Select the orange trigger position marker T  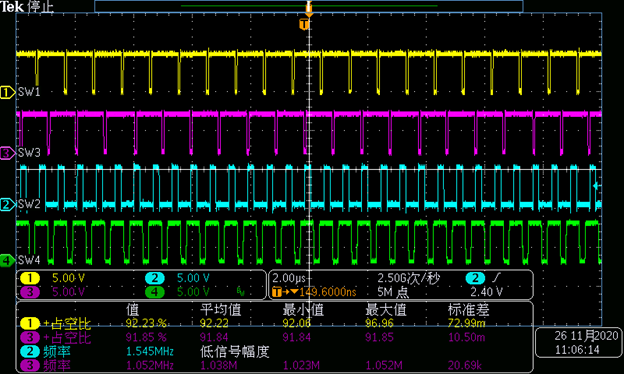pos(304,25)
